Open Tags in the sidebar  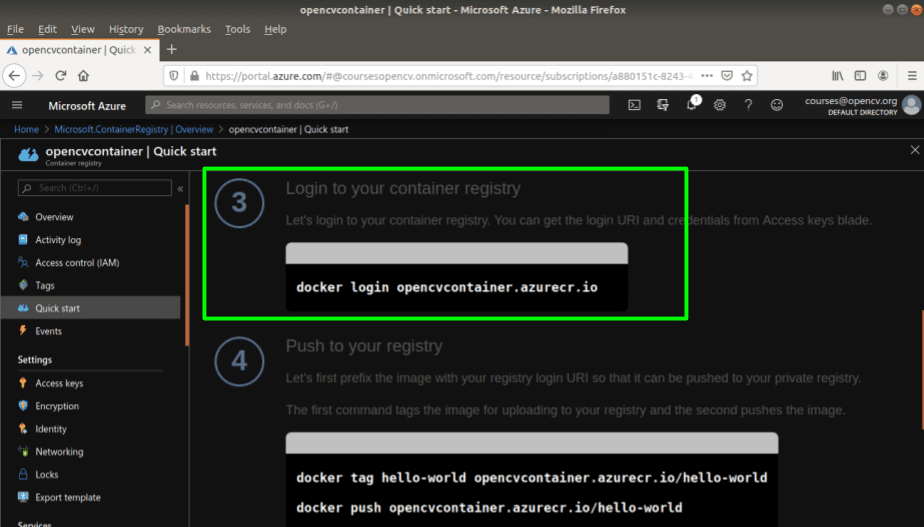[44, 285]
